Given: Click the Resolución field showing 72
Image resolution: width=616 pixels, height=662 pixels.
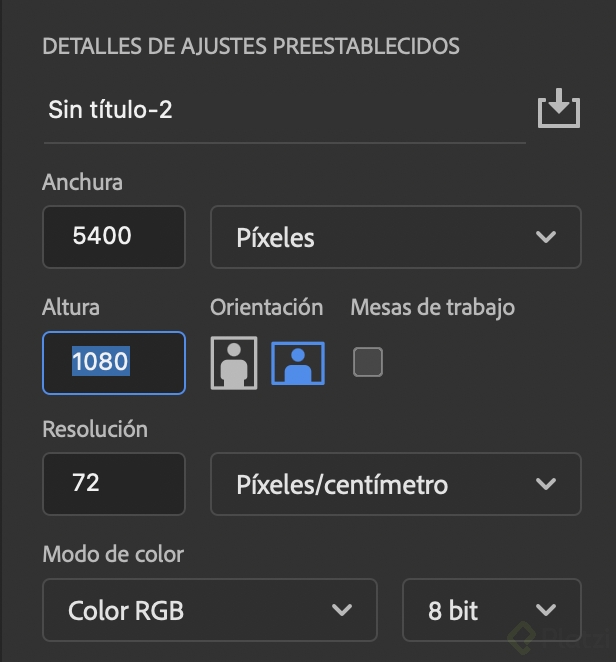Looking at the screenshot, I should tap(113, 485).
